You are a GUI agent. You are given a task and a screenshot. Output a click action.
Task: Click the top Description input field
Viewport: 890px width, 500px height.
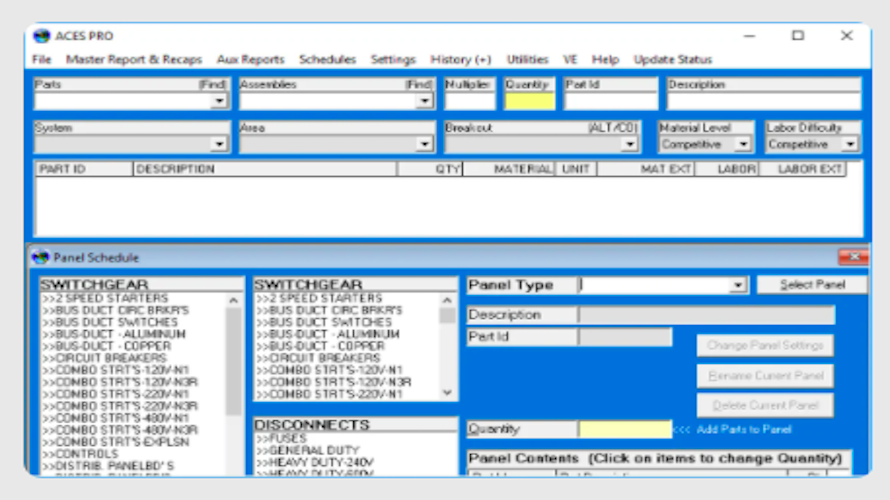(764, 102)
